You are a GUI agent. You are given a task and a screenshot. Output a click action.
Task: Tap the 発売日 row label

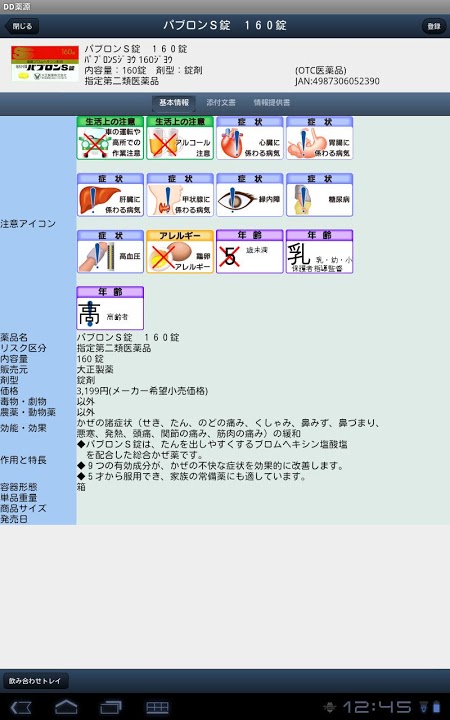click(14, 519)
